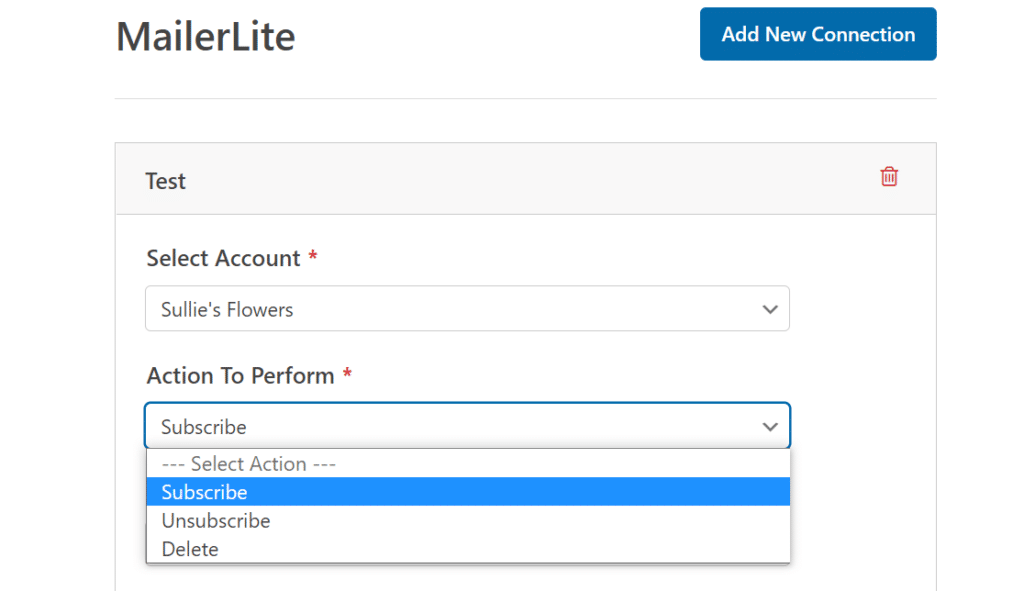
Task: Remove the Test connection using the delete icon
Action: point(889,176)
